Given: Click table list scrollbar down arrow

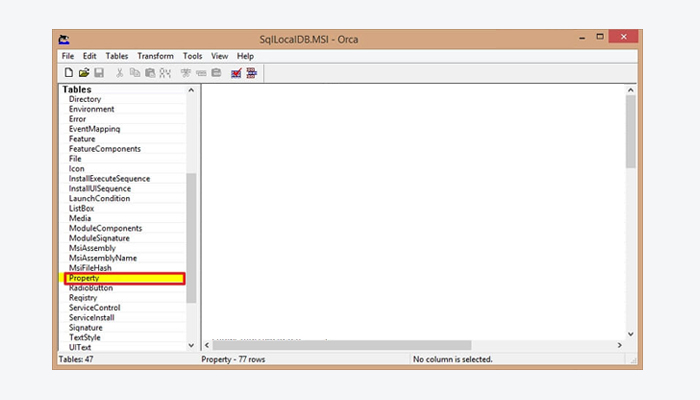Looking at the screenshot, I should [x=191, y=346].
